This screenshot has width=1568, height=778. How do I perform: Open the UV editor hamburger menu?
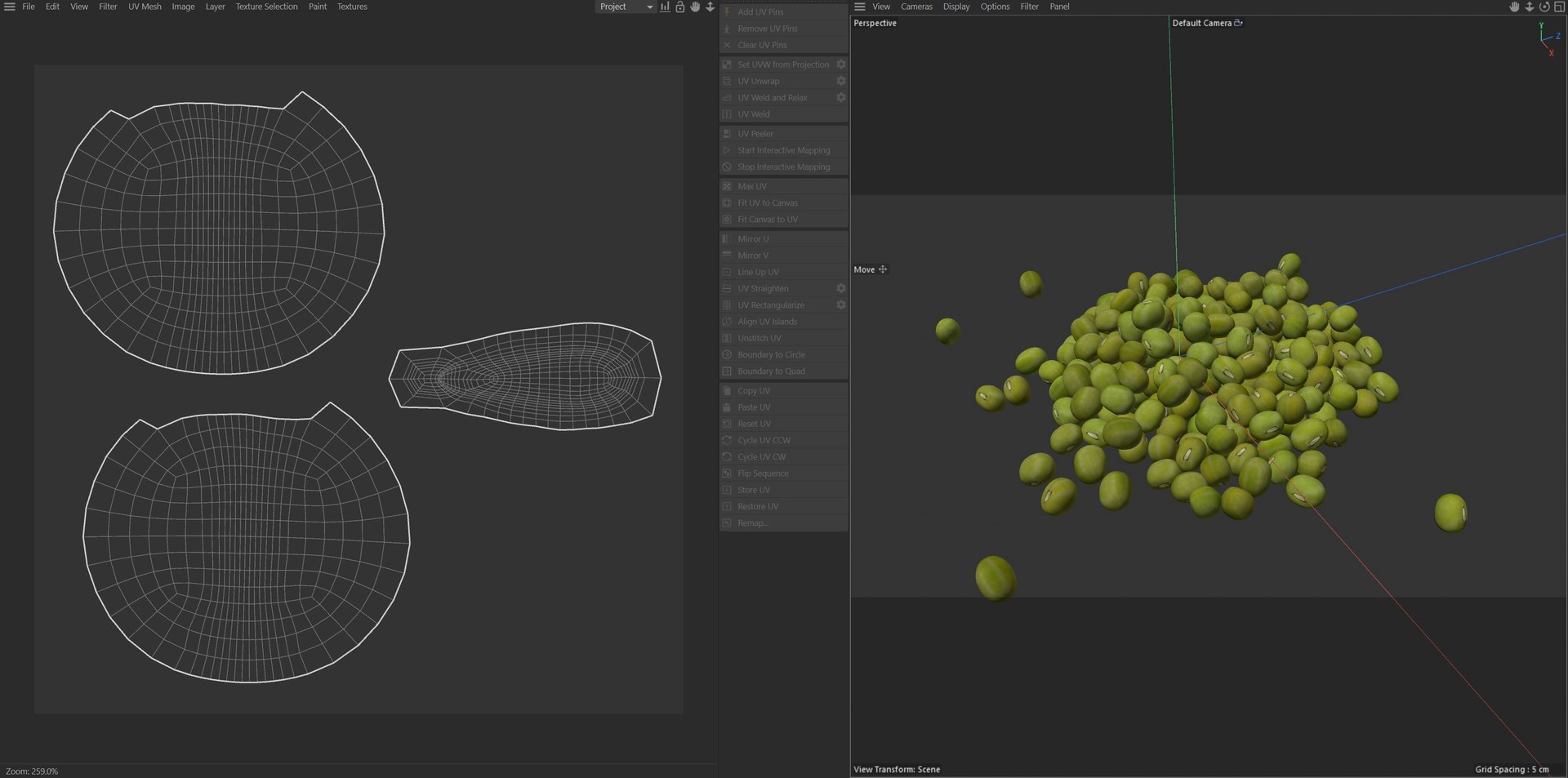10,7
